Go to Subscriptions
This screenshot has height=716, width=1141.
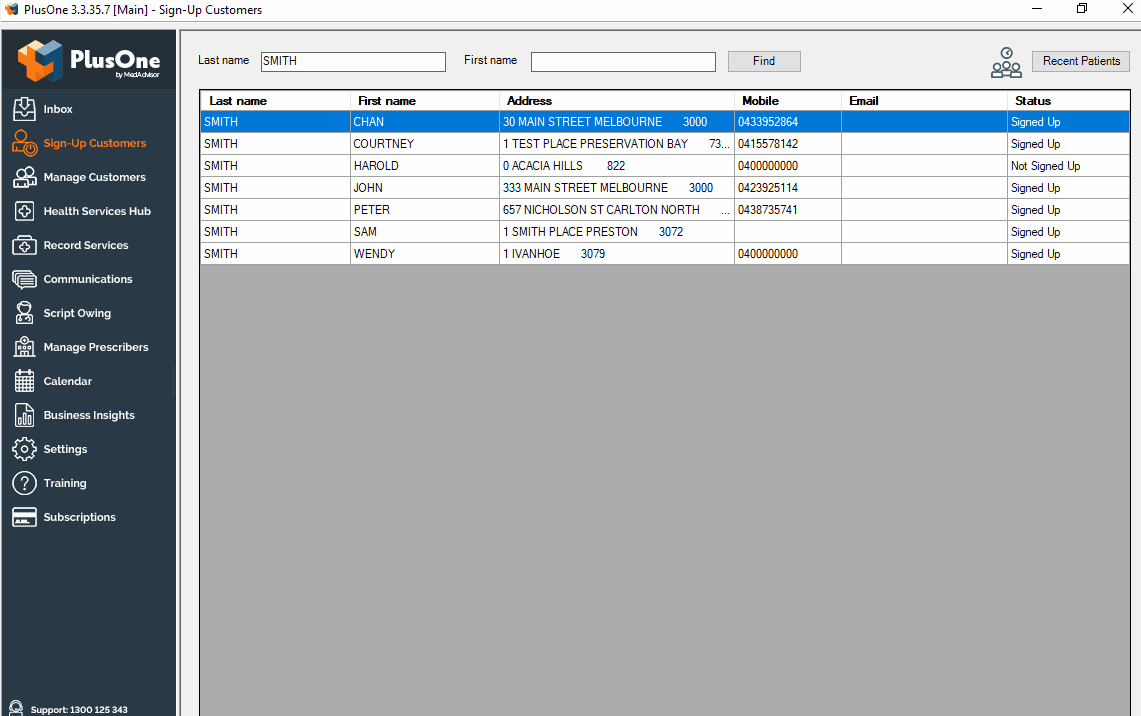[x=79, y=517]
